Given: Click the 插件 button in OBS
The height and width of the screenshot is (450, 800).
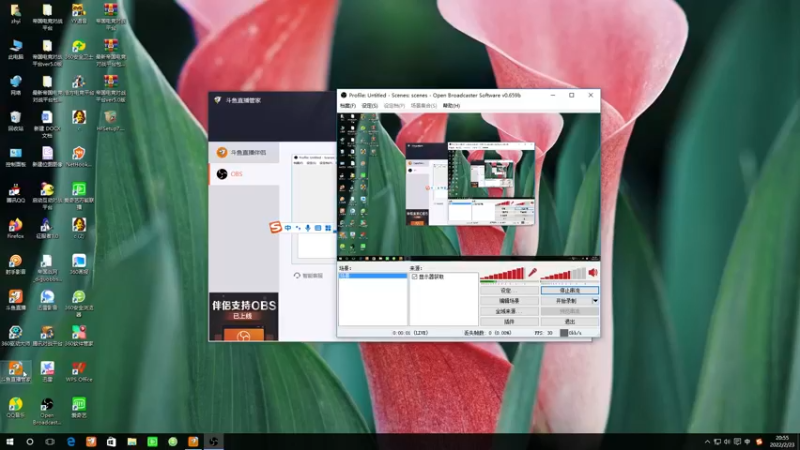Looking at the screenshot, I should [509, 322].
